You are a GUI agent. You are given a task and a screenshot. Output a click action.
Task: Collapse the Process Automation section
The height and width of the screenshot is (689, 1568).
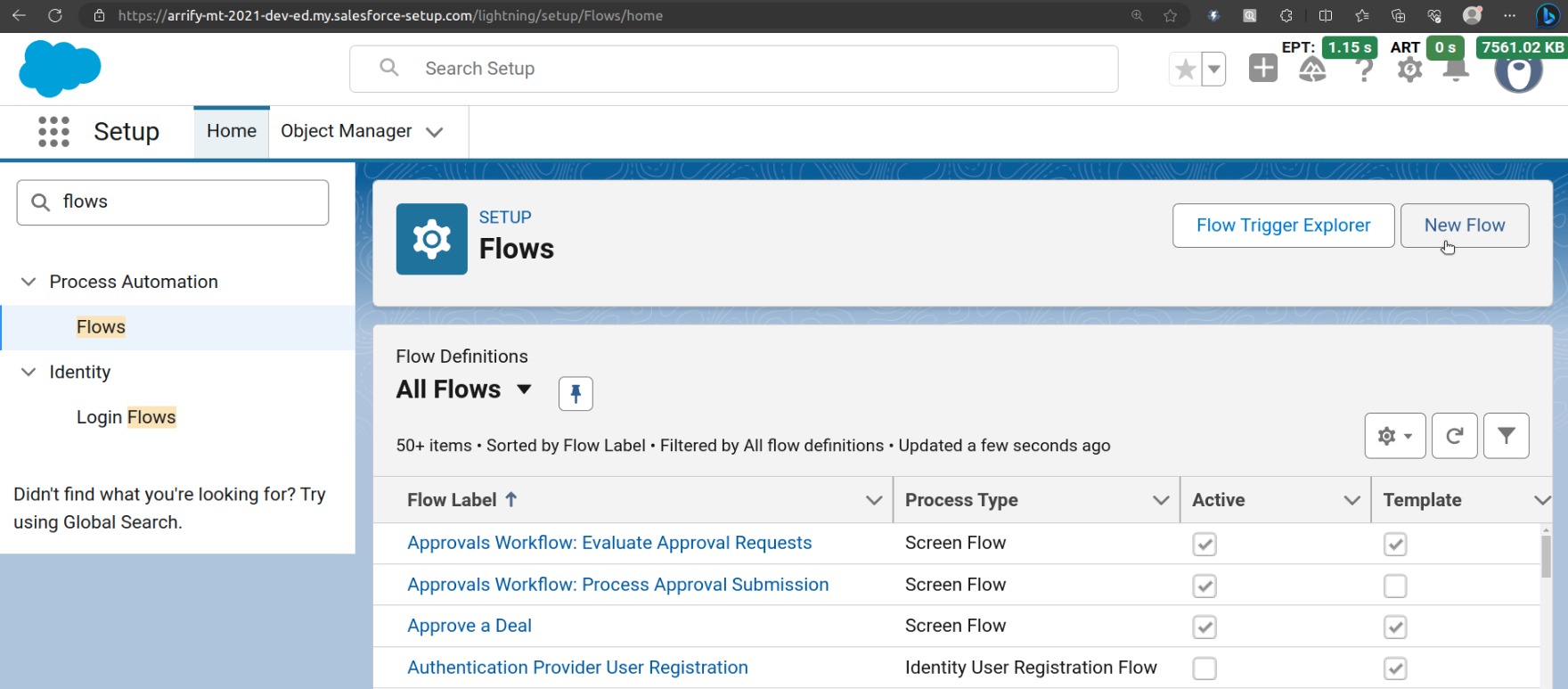(x=29, y=282)
